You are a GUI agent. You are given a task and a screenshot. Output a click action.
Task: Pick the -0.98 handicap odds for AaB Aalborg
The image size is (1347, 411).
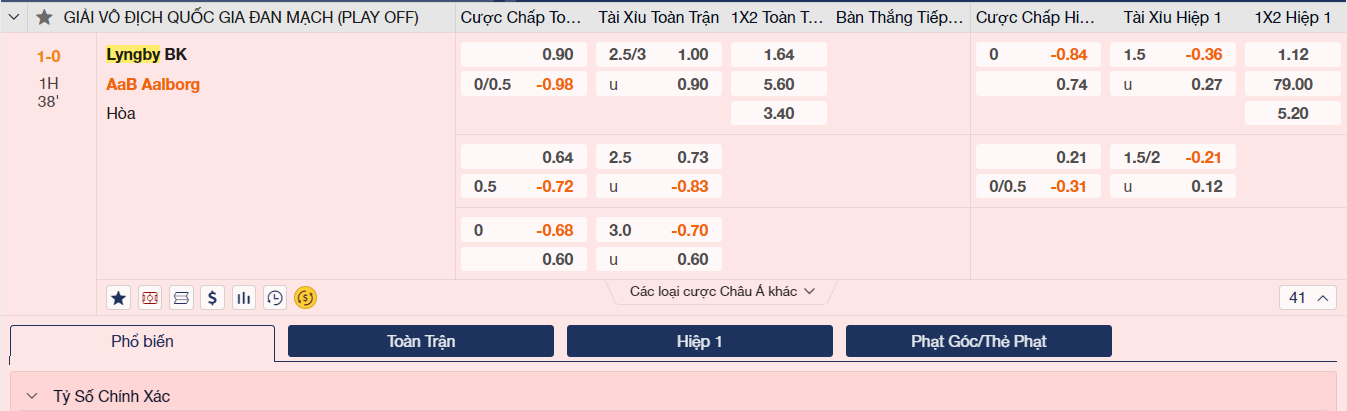pyautogui.click(x=554, y=84)
